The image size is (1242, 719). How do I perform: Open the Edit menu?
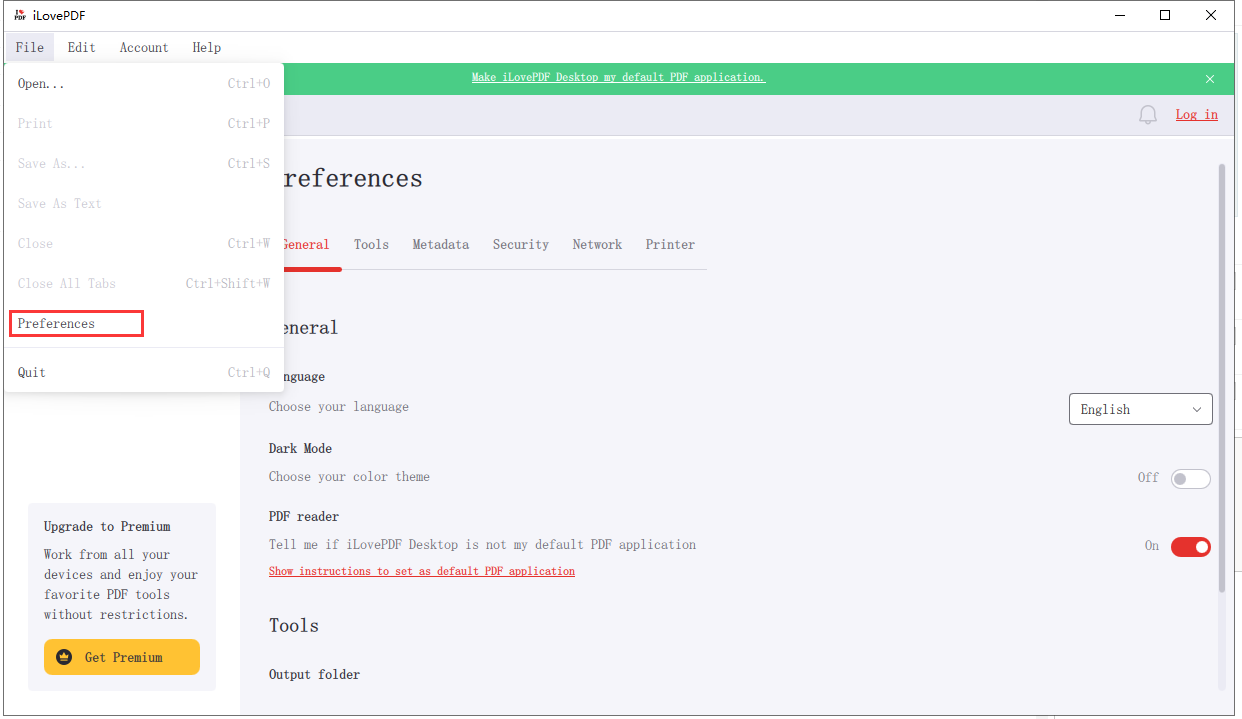(82, 47)
